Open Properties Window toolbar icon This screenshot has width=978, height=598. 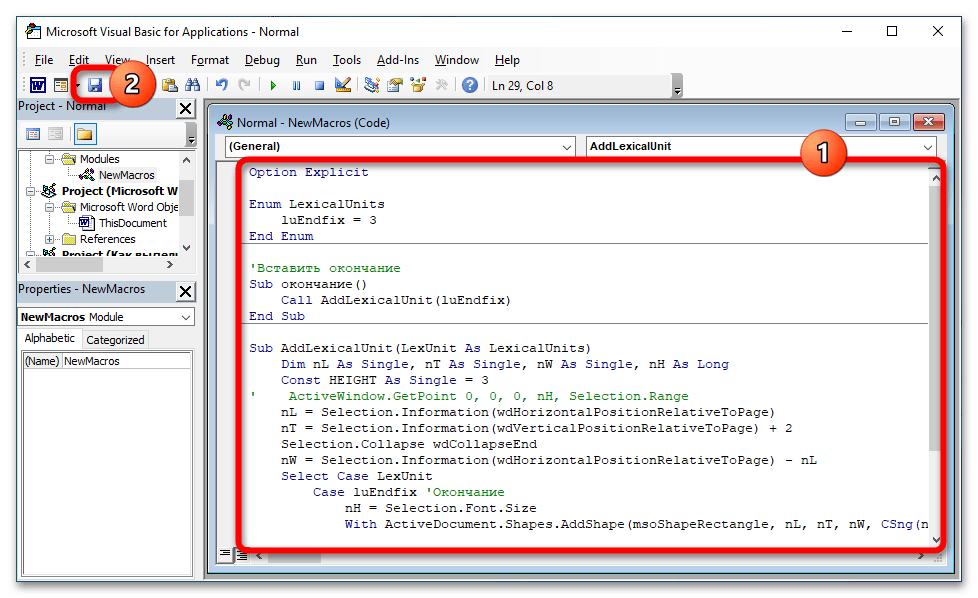pos(395,85)
